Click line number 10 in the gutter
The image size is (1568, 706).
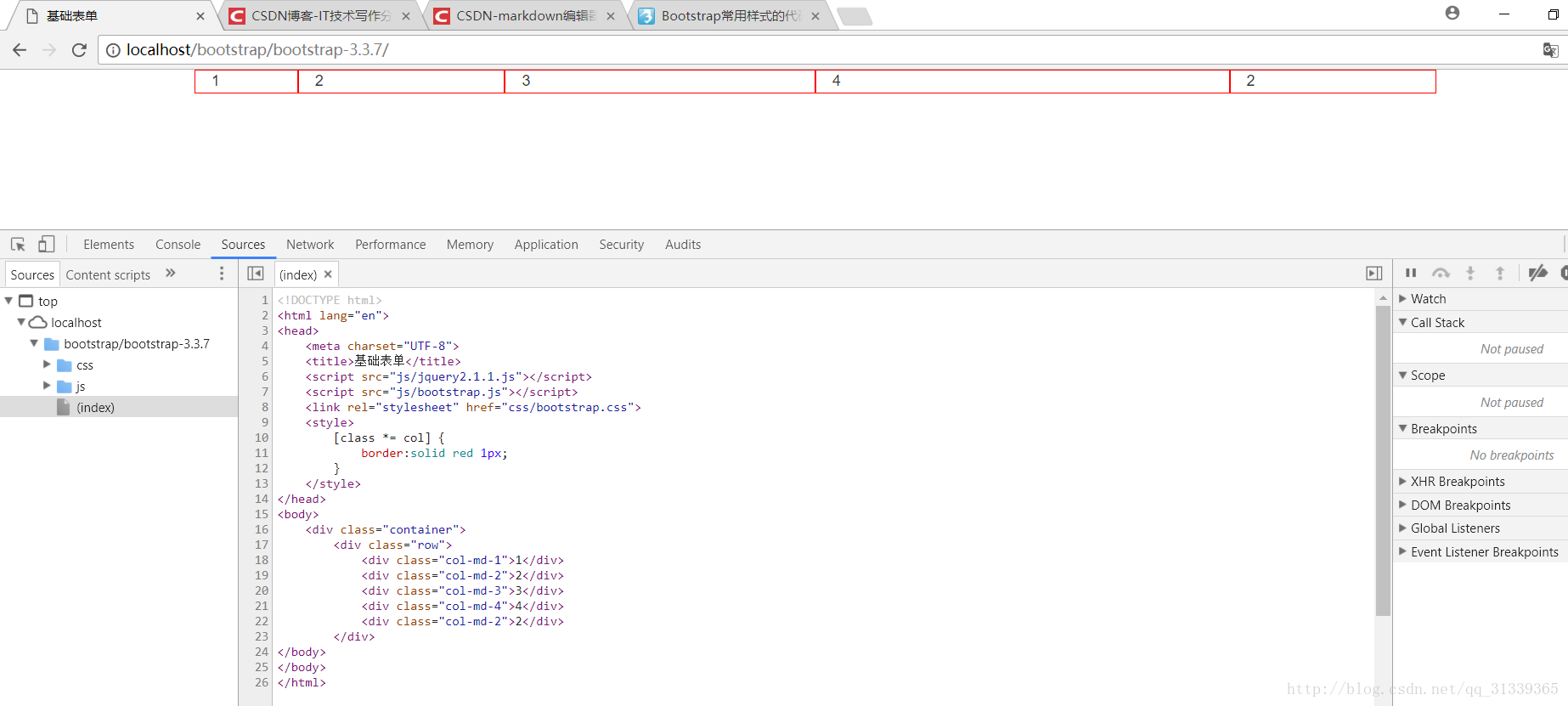click(x=261, y=438)
